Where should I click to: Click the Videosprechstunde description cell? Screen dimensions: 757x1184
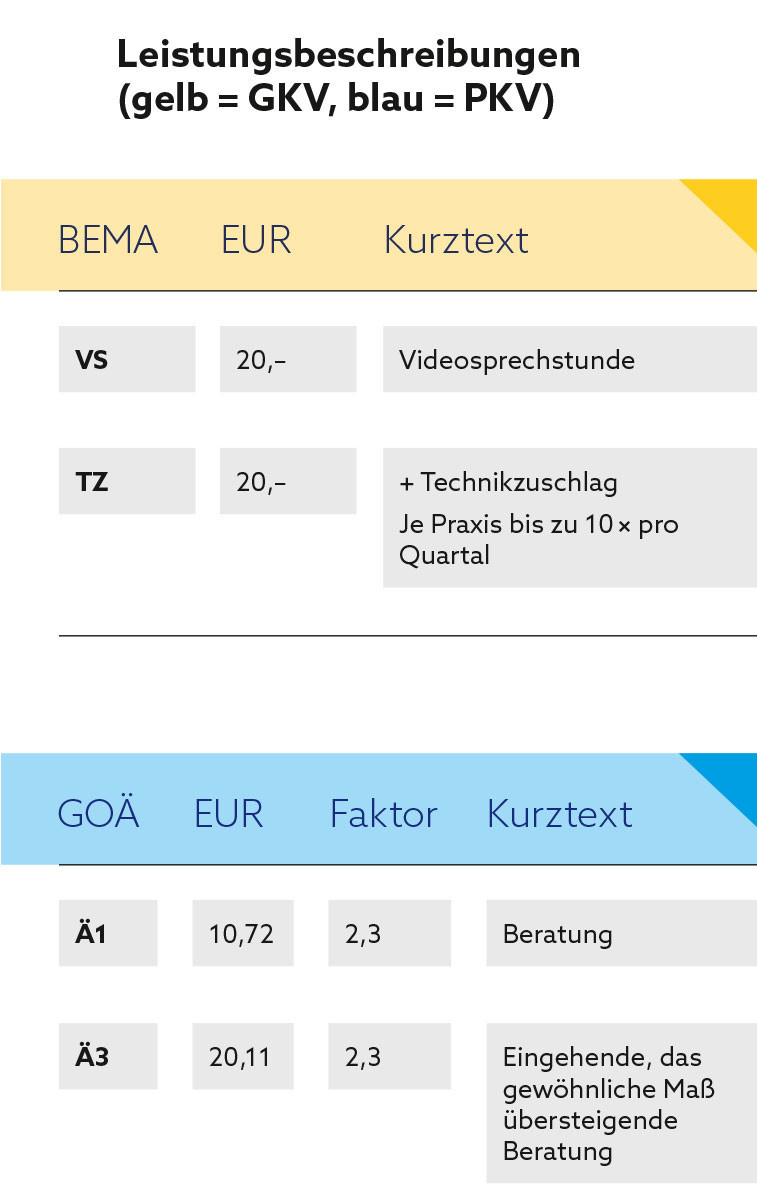(x=570, y=359)
